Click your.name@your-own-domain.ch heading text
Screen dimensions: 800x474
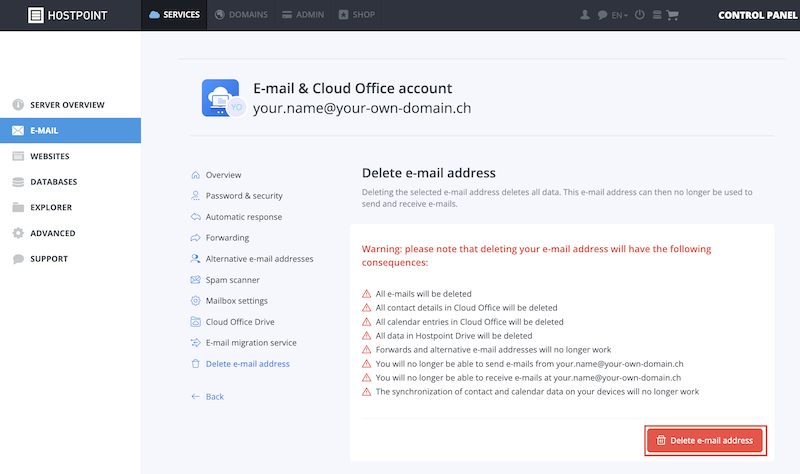[362, 109]
